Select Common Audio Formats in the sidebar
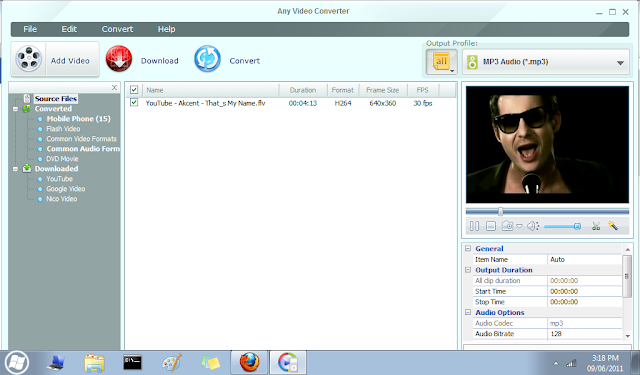 pos(83,149)
